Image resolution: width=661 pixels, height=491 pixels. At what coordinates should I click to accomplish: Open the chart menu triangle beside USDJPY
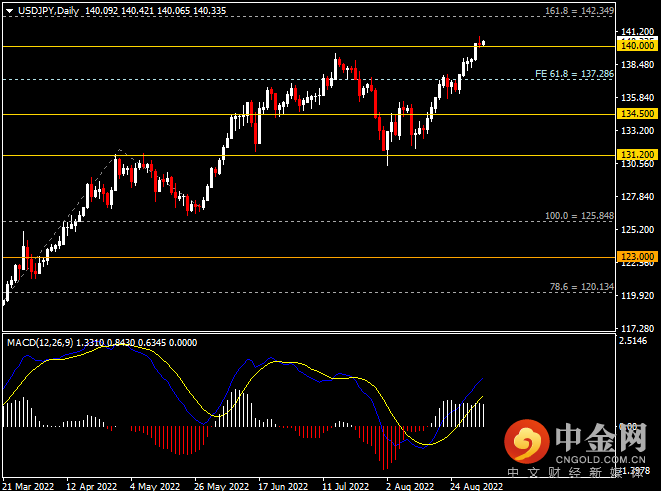tap(9, 11)
